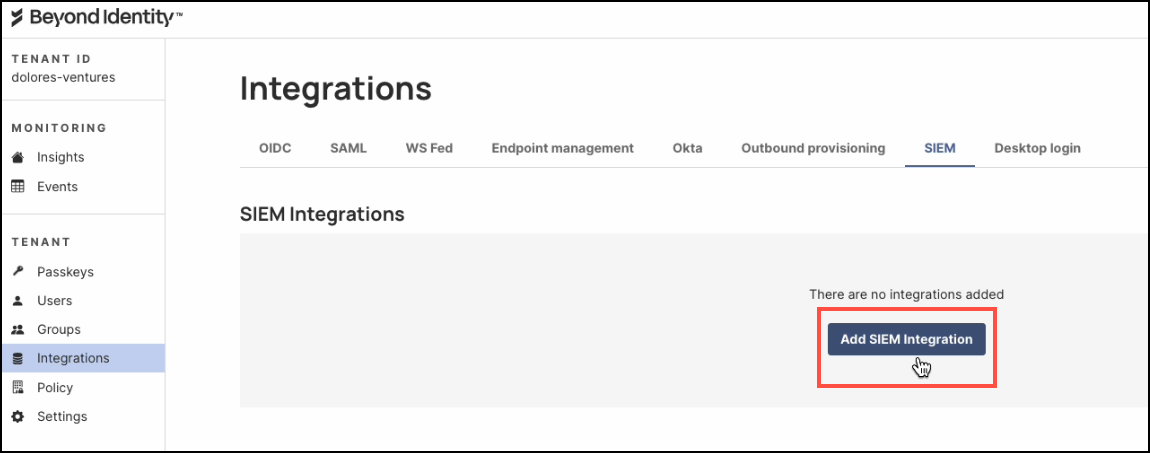Switch to the OIDC tab
Screen dimensions: 1150x453
(275, 148)
